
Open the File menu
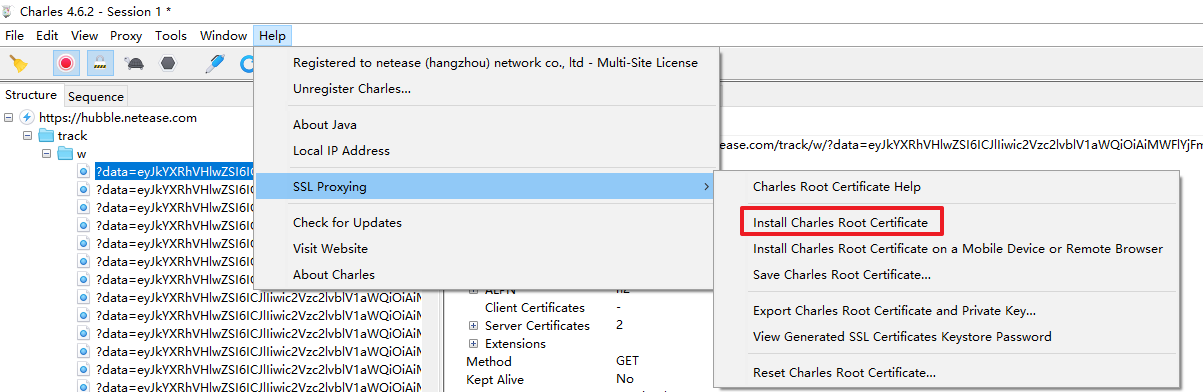[x=15, y=35]
